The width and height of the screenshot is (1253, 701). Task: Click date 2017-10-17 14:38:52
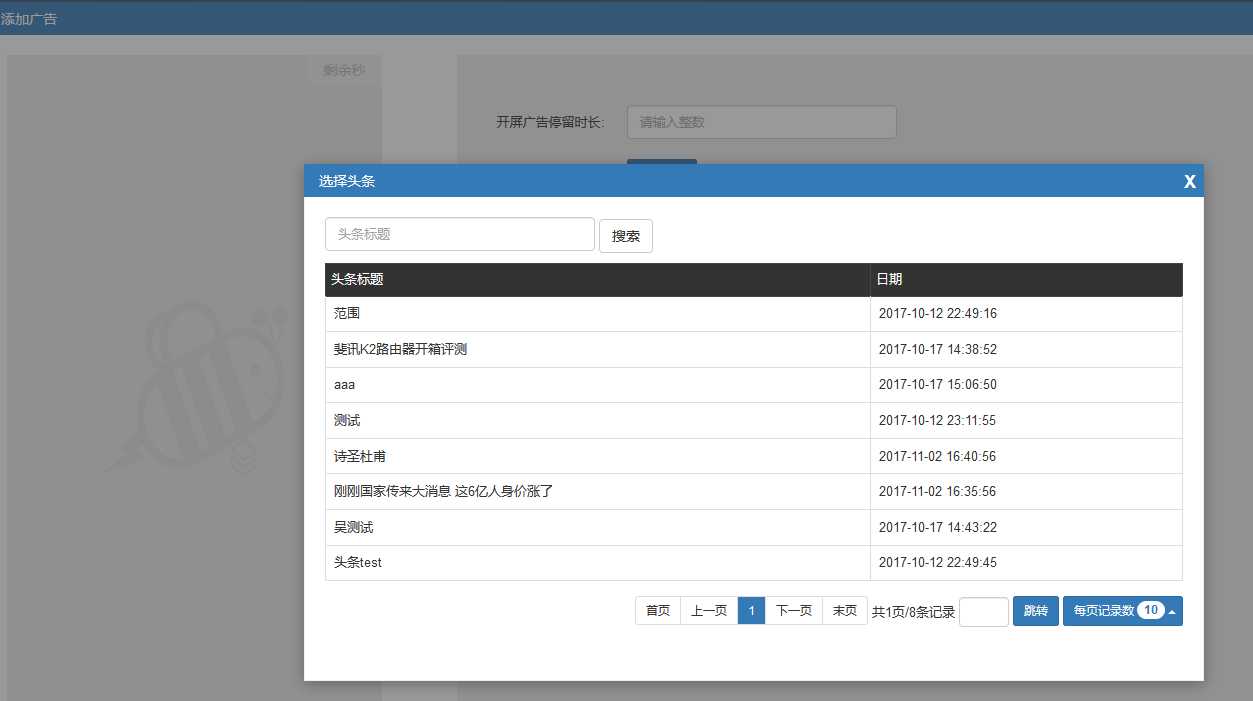pos(938,350)
